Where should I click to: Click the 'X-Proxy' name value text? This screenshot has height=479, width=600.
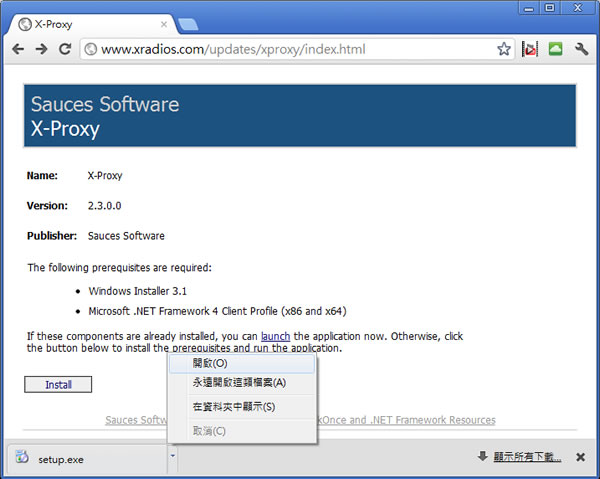point(105,176)
